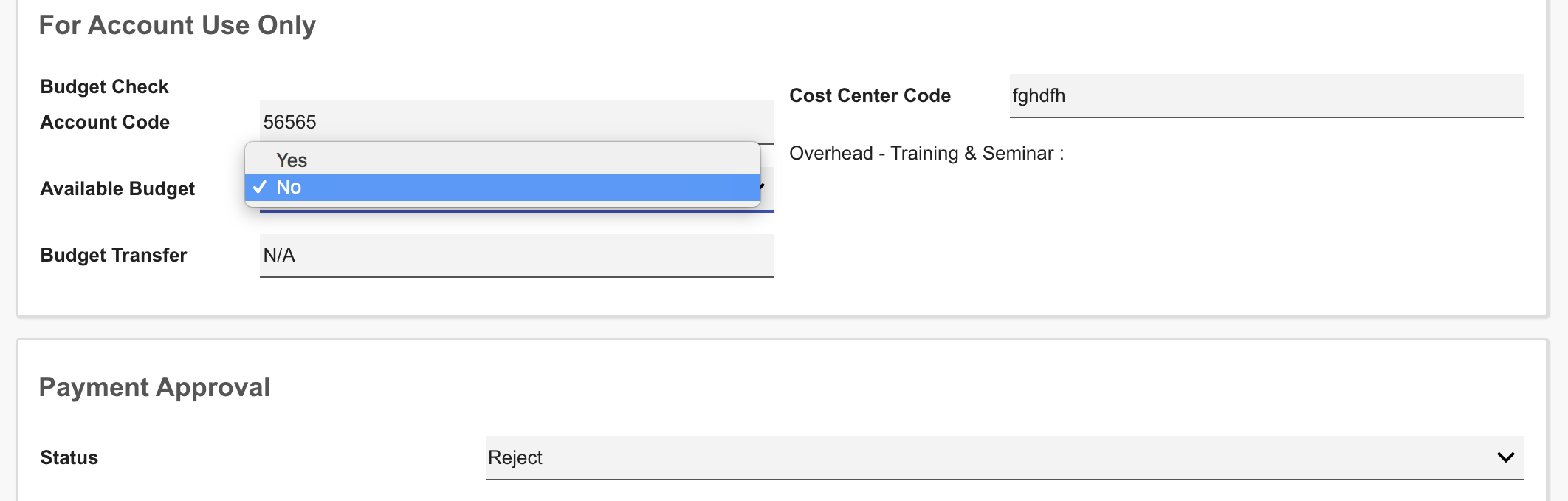
Task: Click the Budget Check label
Action: coord(104,86)
